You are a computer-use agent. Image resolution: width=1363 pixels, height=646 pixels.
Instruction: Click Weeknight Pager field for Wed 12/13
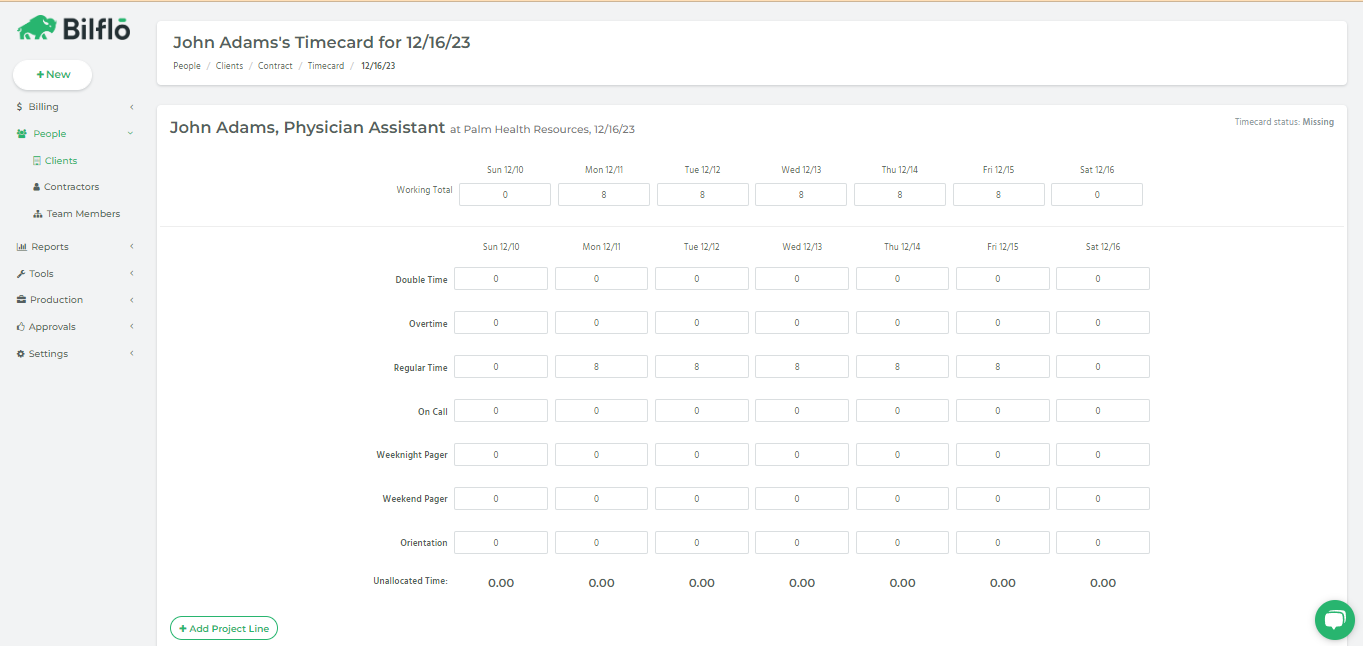[x=802, y=455]
